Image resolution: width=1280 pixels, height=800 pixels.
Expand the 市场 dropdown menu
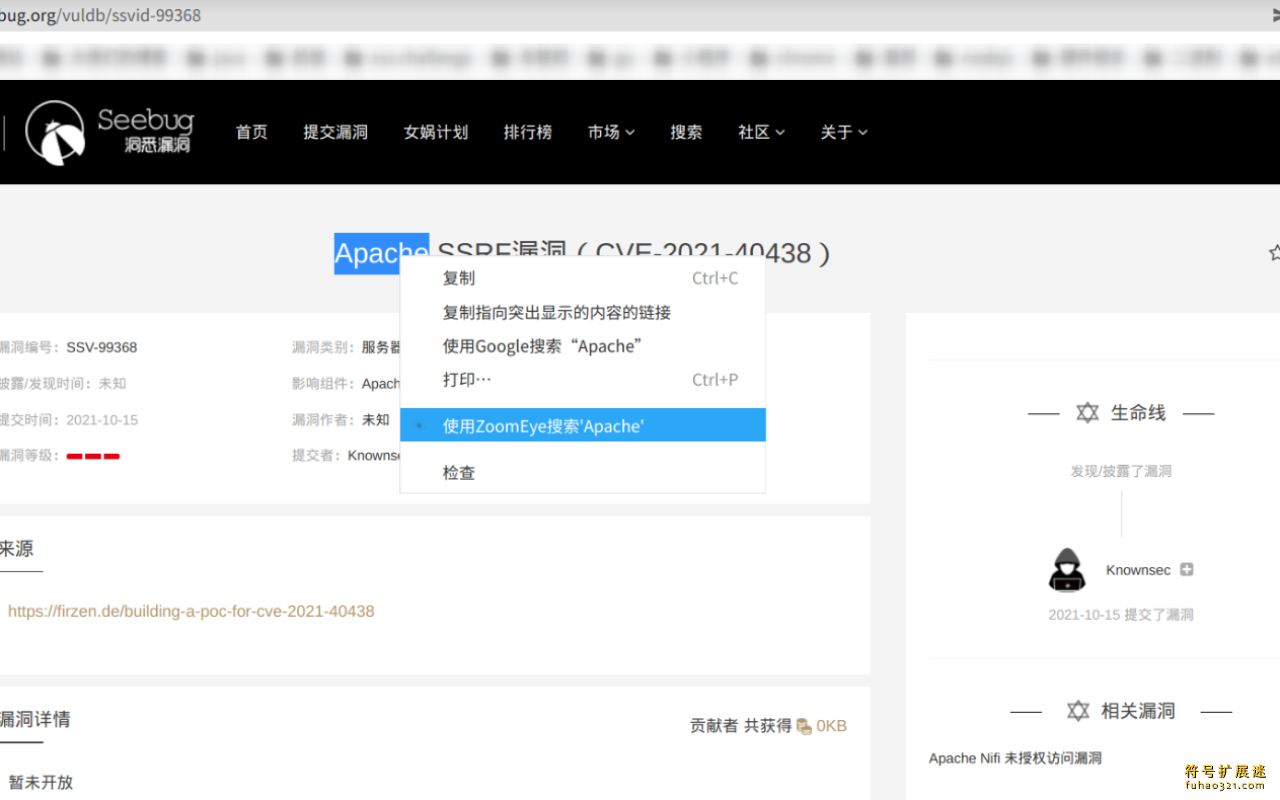(x=611, y=132)
